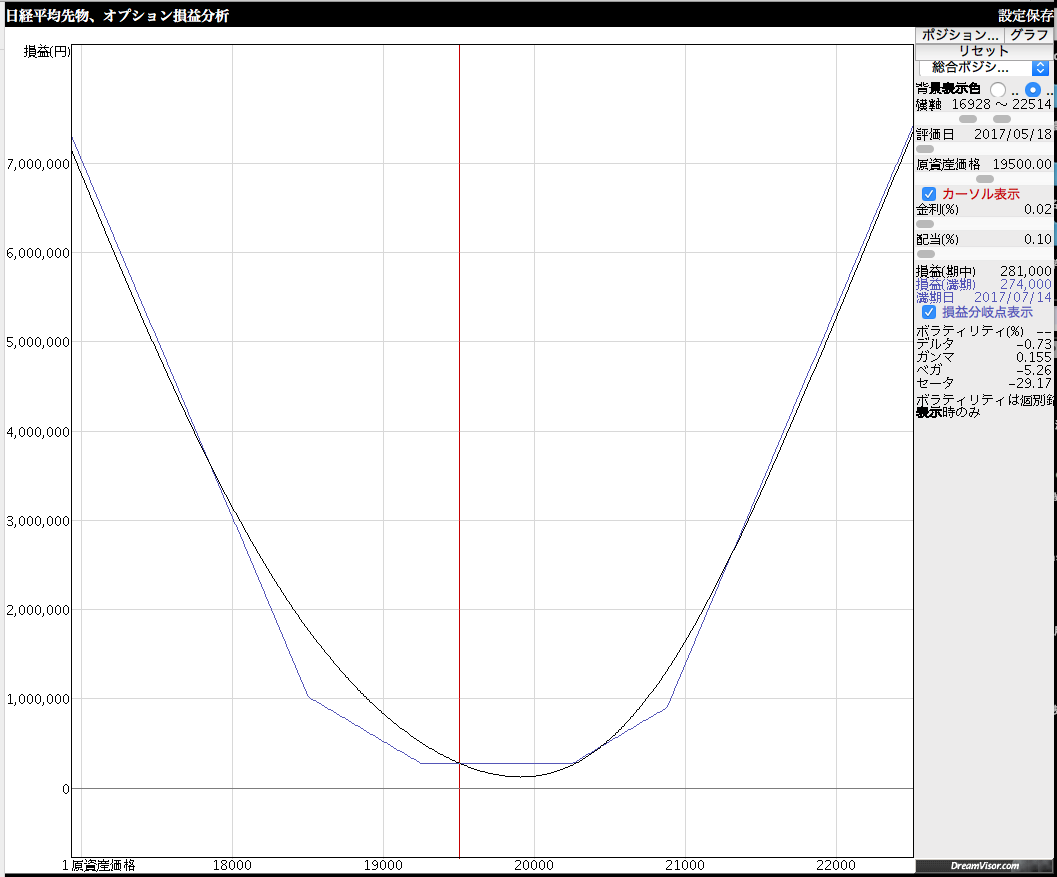Switch to the ポジション tab
The image size is (1057, 877).
point(960,35)
